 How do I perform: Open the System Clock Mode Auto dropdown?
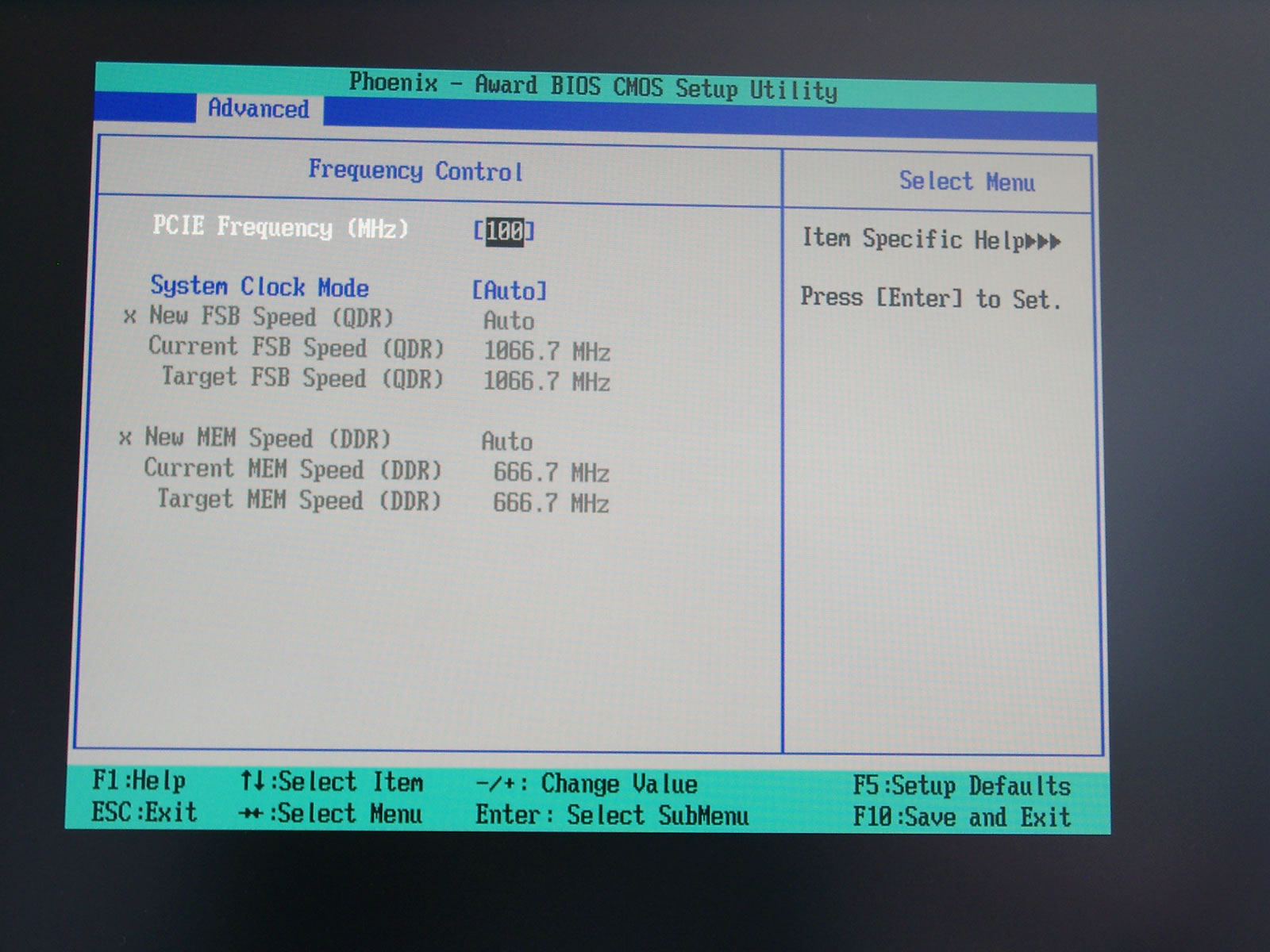pyautogui.click(x=510, y=290)
